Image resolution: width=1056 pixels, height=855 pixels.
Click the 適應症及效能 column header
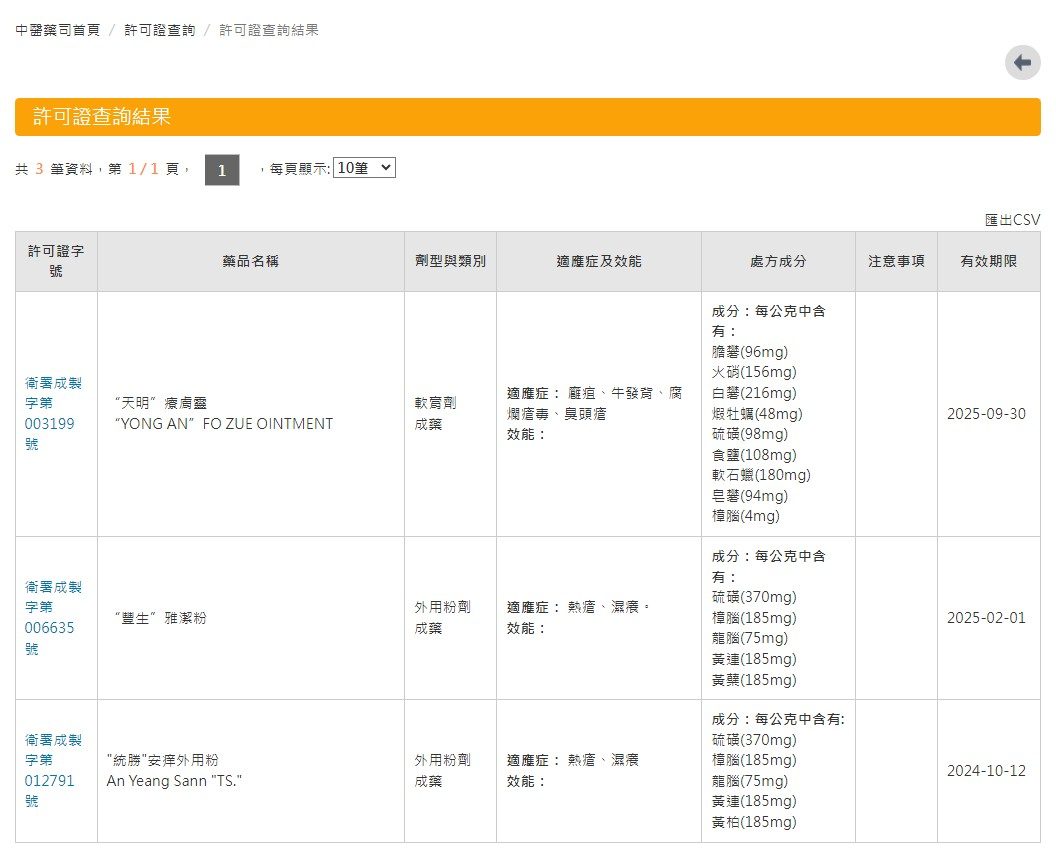tap(599, 261)
